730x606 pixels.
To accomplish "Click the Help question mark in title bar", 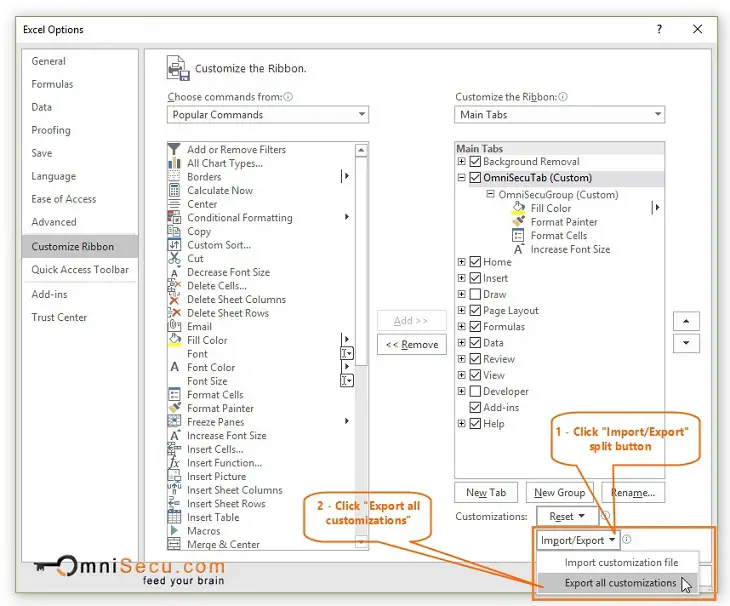I will click(x=659, y=29).
